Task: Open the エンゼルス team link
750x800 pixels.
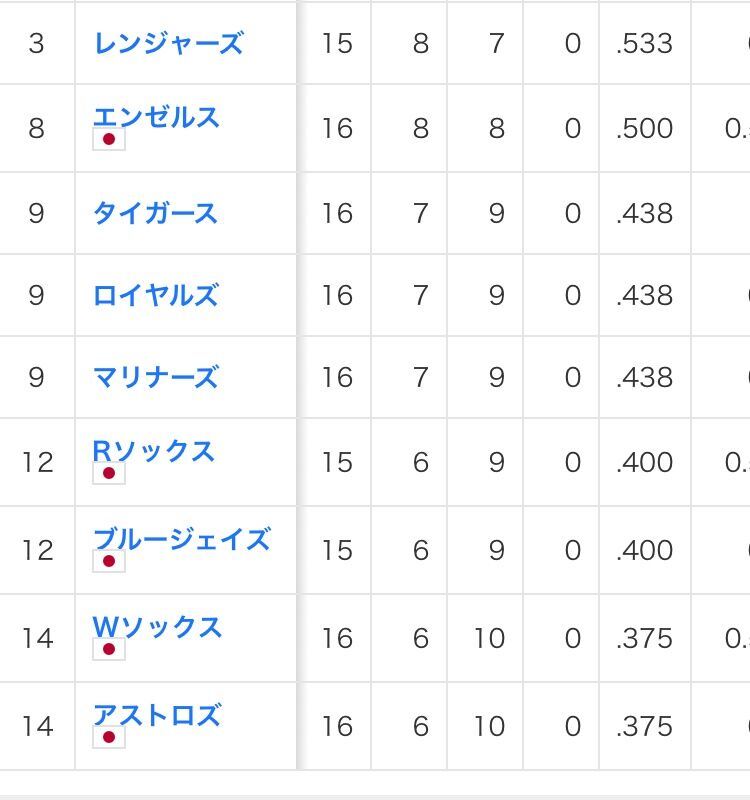Action: (x=156, y=117)
